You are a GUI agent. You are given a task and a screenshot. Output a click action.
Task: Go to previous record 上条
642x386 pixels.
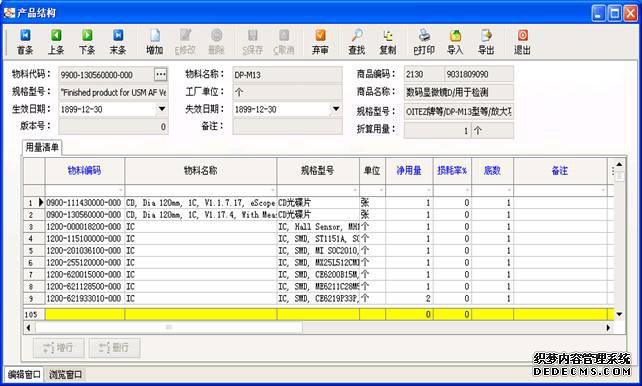tap(56, 42)
